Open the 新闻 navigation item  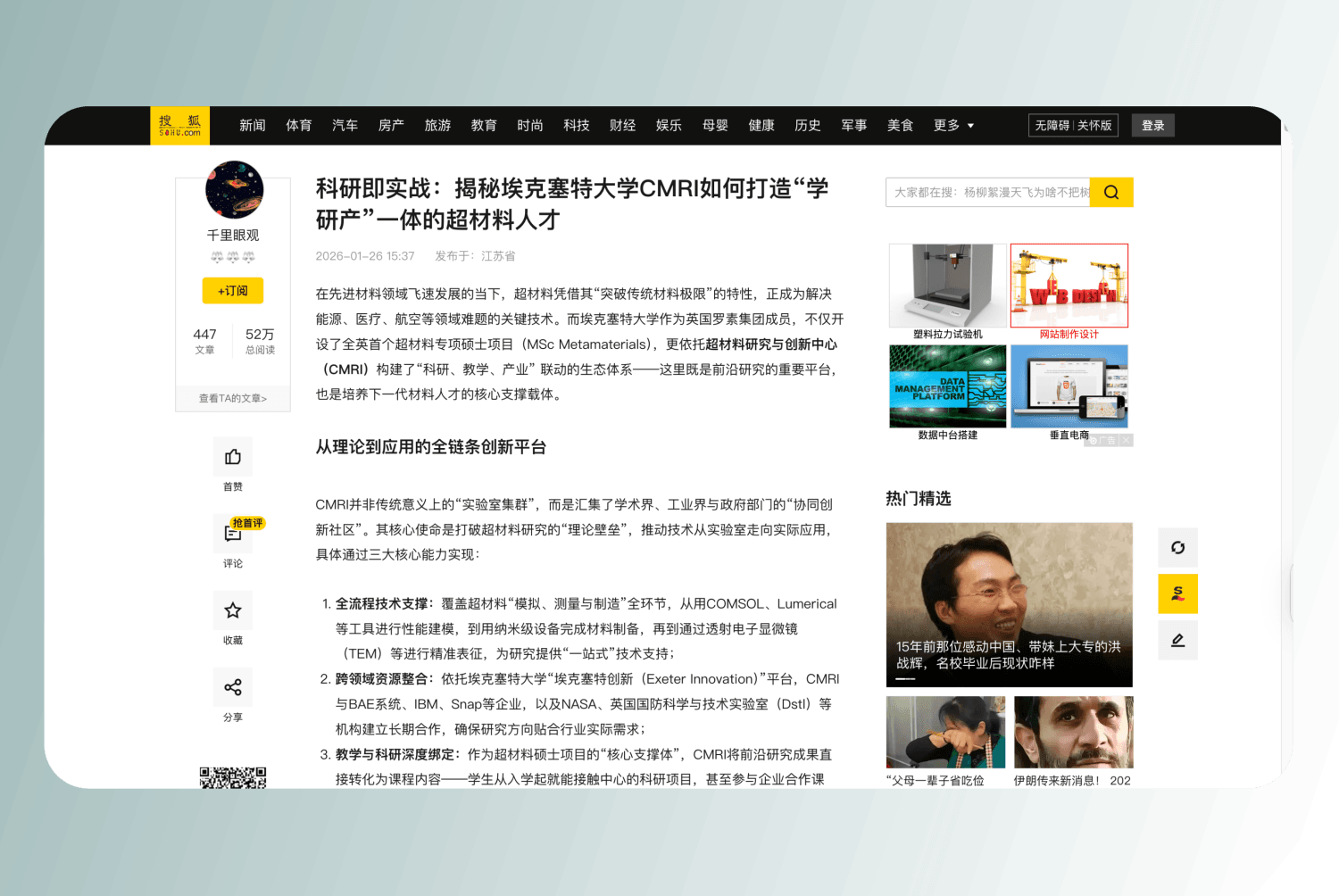(x=253, y=126)
